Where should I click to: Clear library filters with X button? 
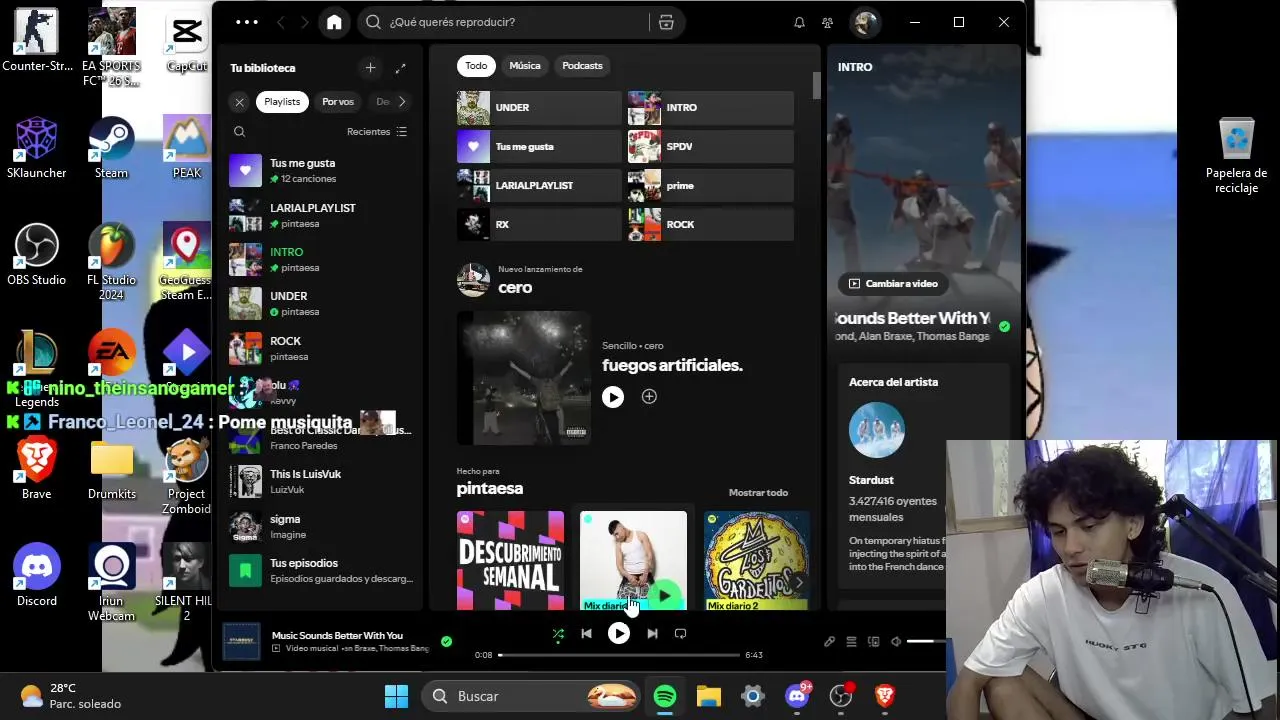239,102
